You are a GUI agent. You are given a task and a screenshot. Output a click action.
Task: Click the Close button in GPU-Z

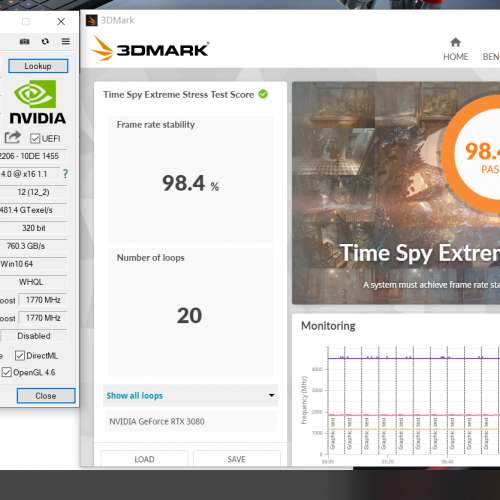46,396
